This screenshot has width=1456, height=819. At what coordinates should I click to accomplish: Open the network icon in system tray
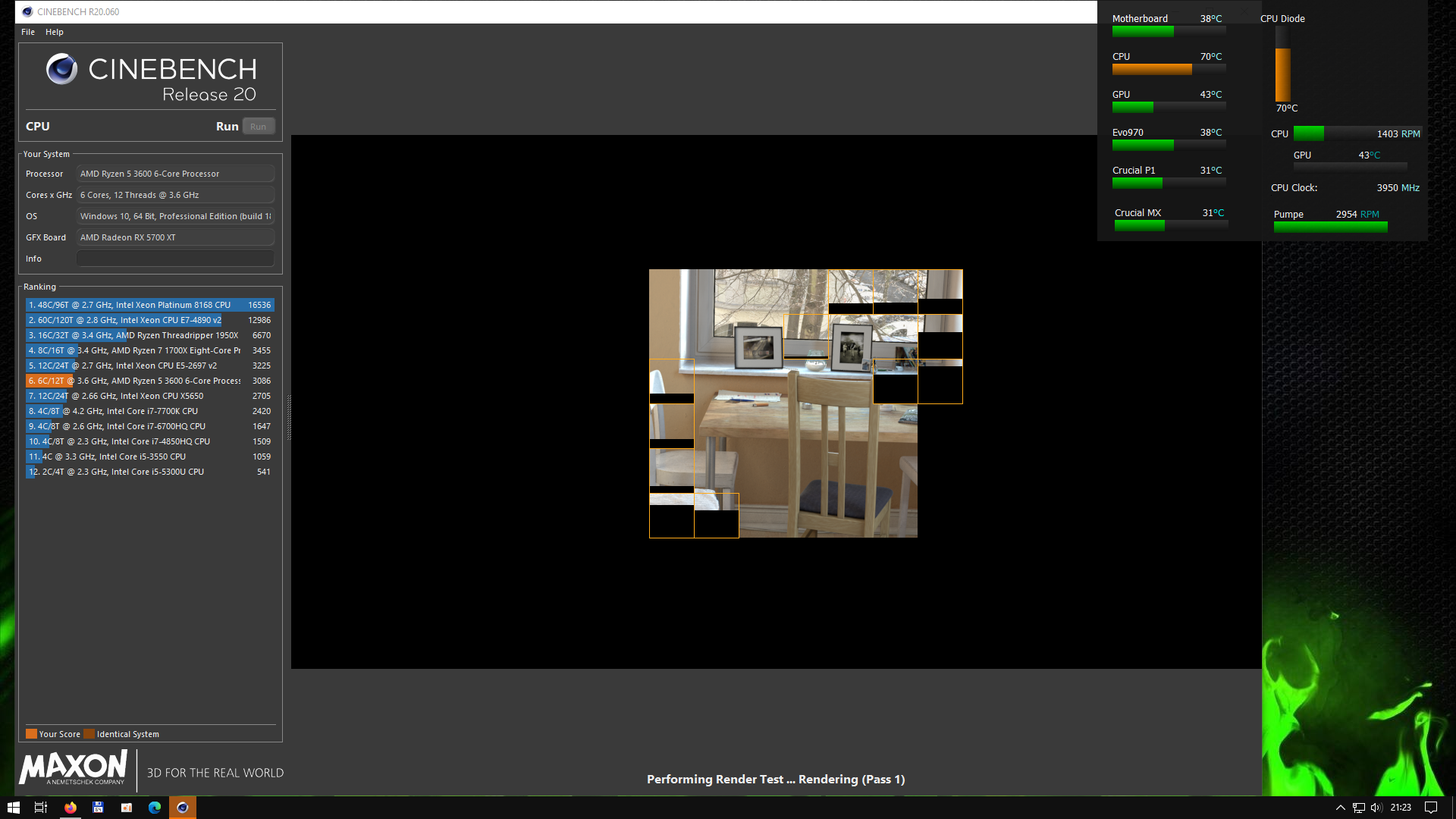pos(1359,808)
